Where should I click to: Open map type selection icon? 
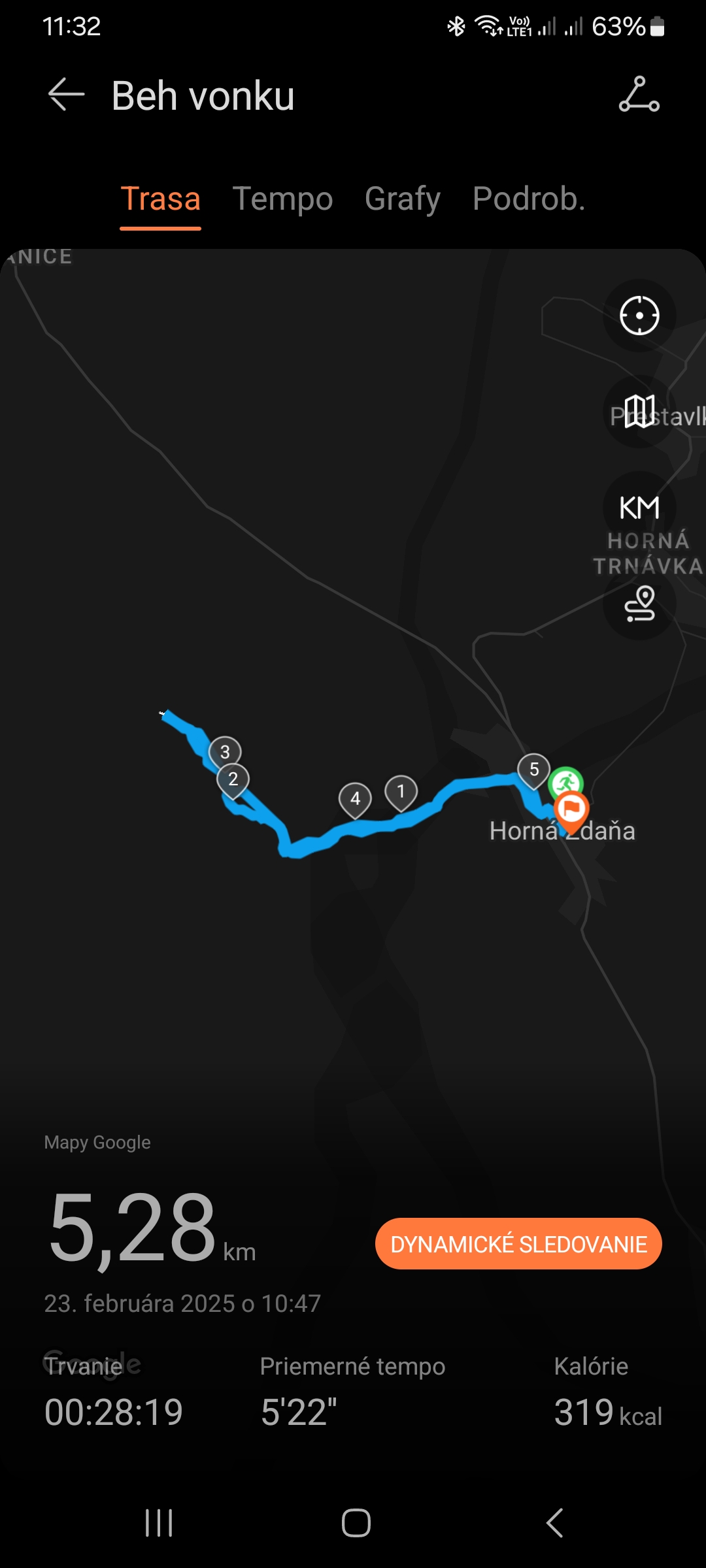[639, 412]
